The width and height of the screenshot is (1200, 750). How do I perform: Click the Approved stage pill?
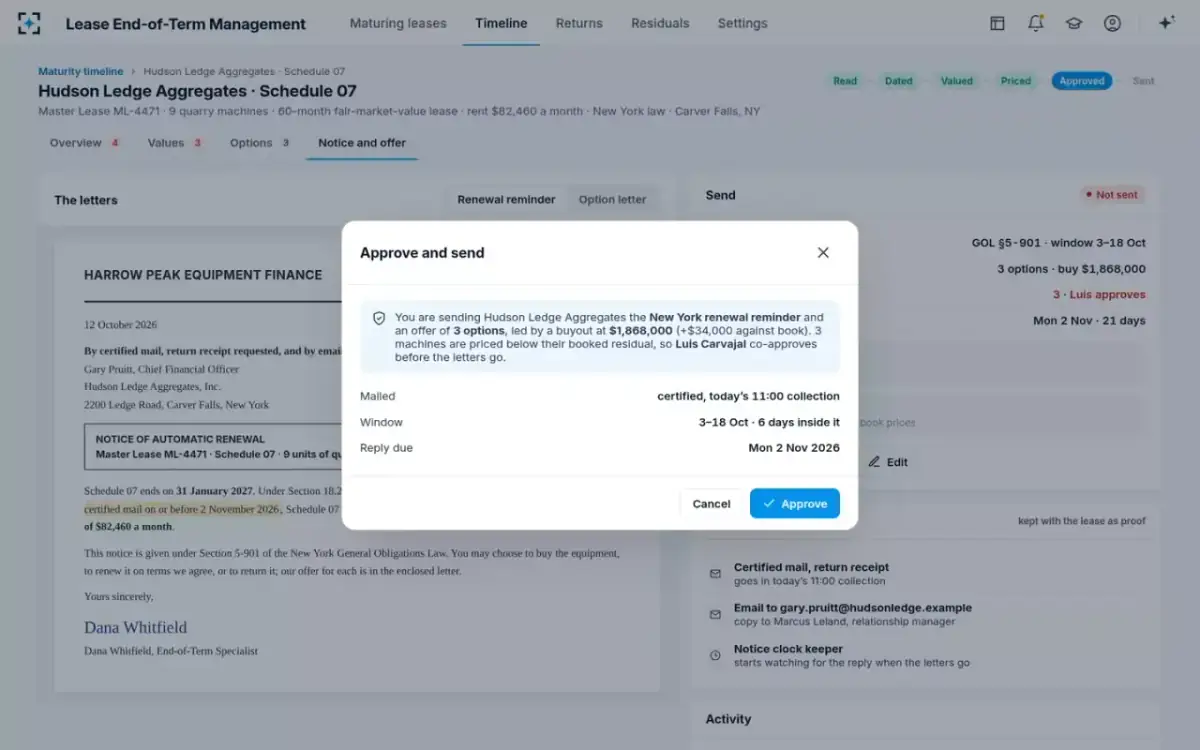point(1082,81)
